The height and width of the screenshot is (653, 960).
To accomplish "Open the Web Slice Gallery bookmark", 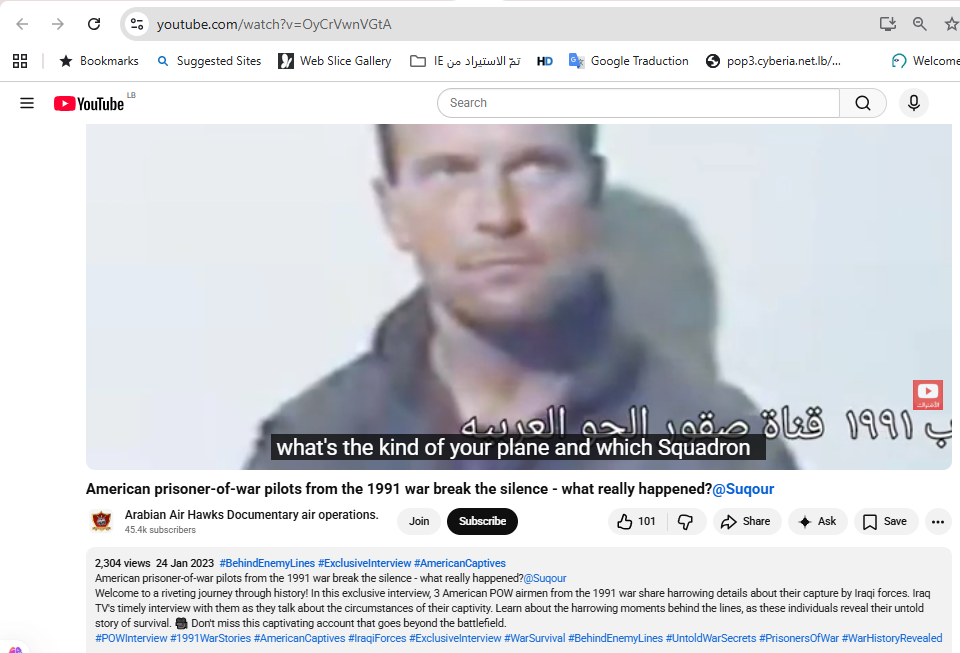I will 335,61.
